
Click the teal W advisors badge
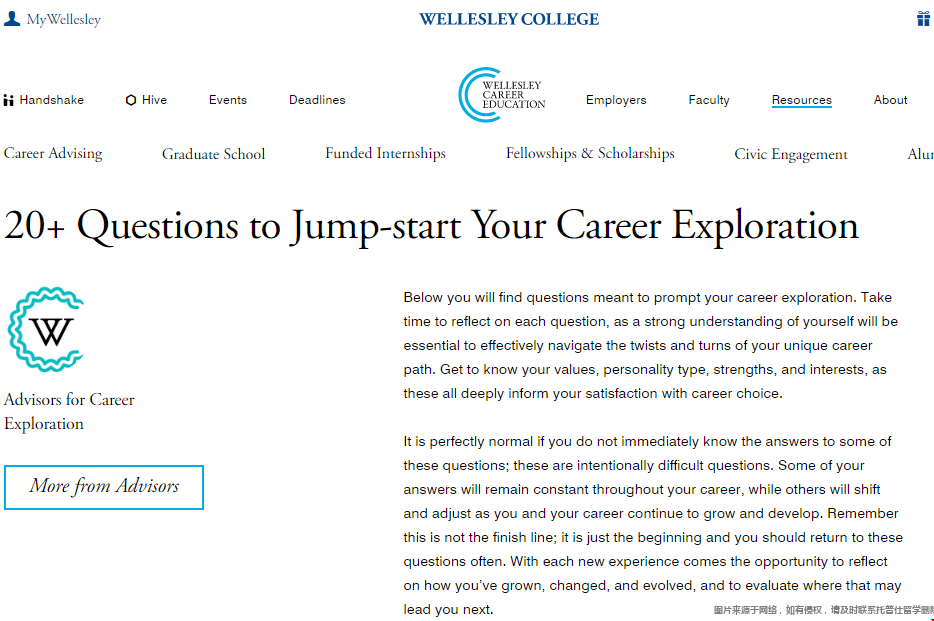46,329
